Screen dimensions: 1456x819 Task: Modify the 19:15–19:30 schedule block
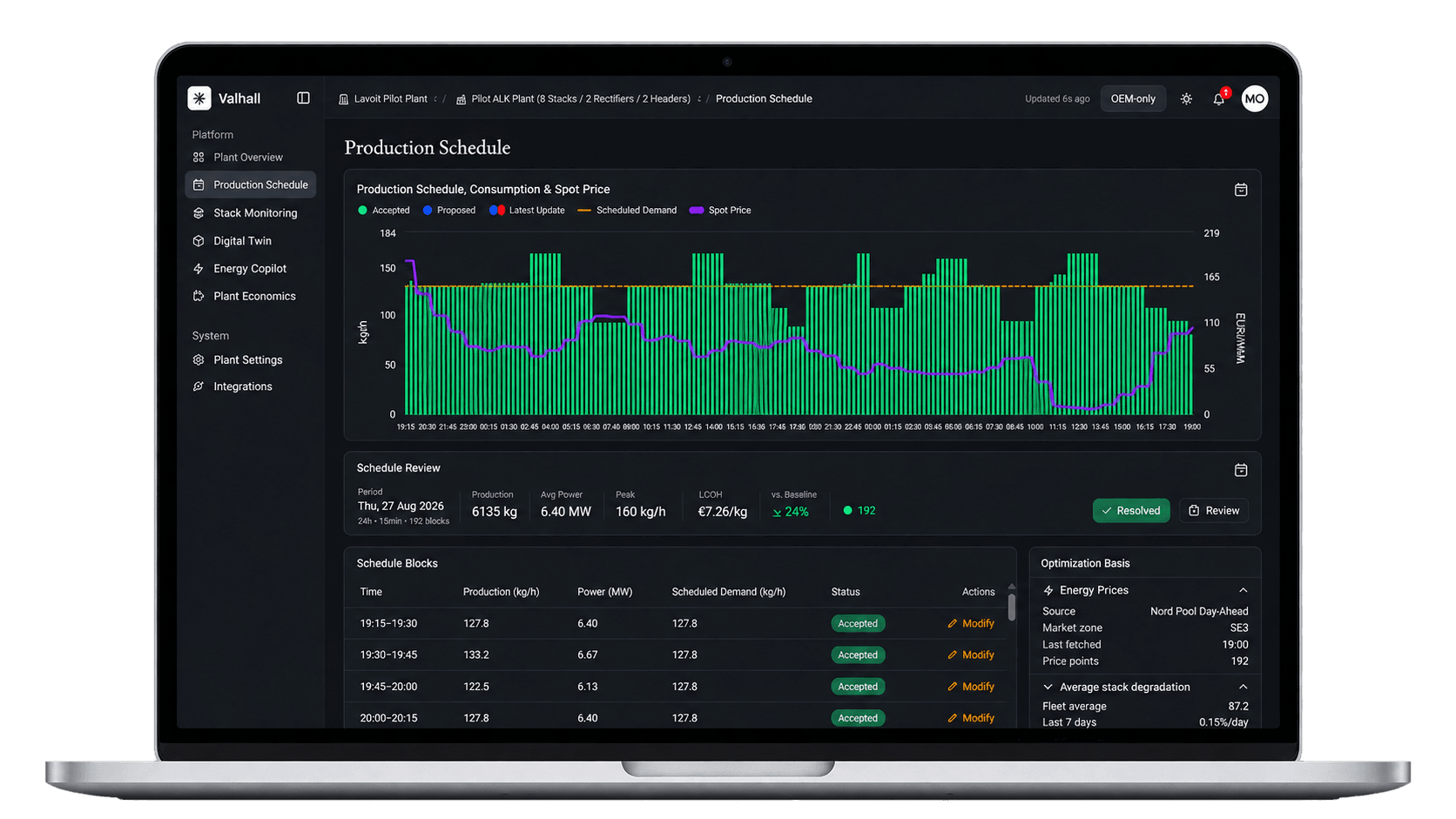(971, 624)
